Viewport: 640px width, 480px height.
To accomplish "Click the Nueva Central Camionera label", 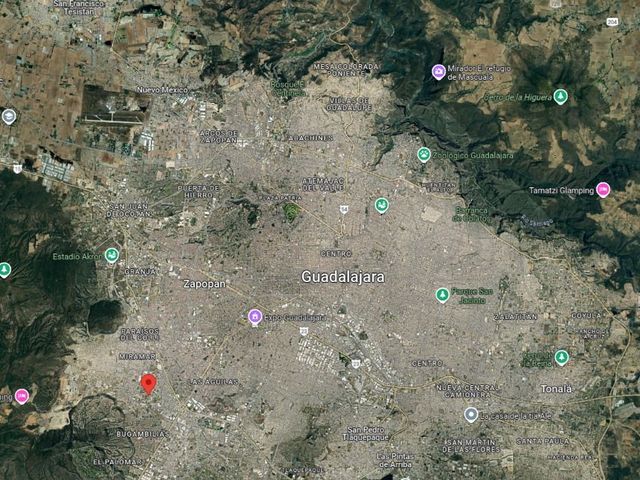I will [467, 391].
